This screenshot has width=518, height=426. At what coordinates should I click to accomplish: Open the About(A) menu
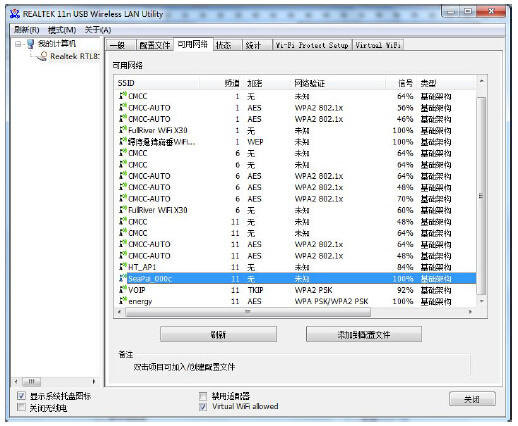point(98,30)
